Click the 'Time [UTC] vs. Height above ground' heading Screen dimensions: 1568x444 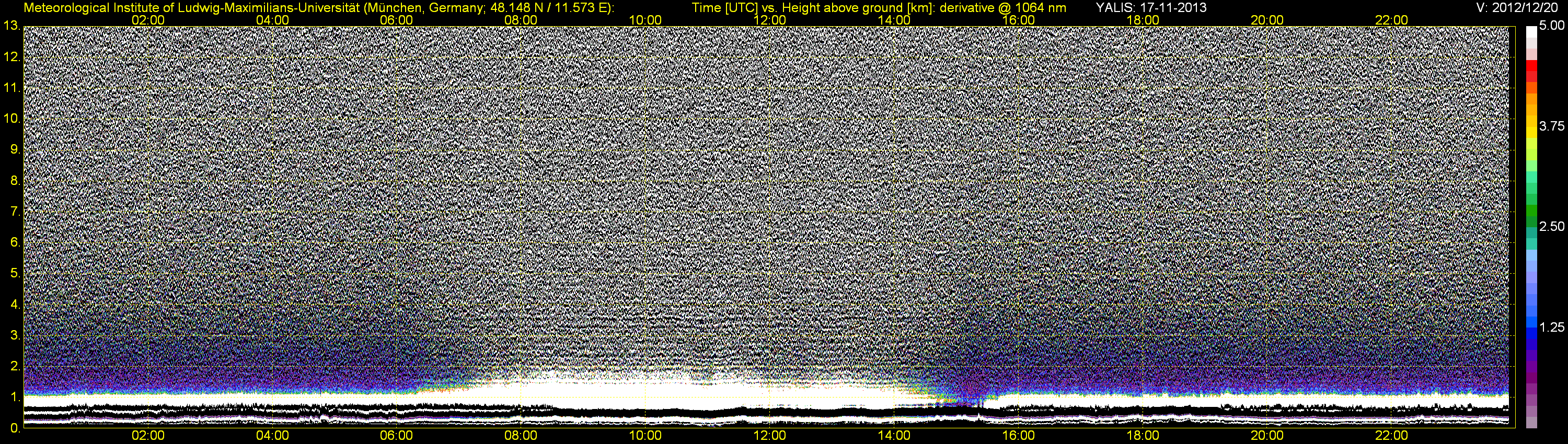click(879, 7)
